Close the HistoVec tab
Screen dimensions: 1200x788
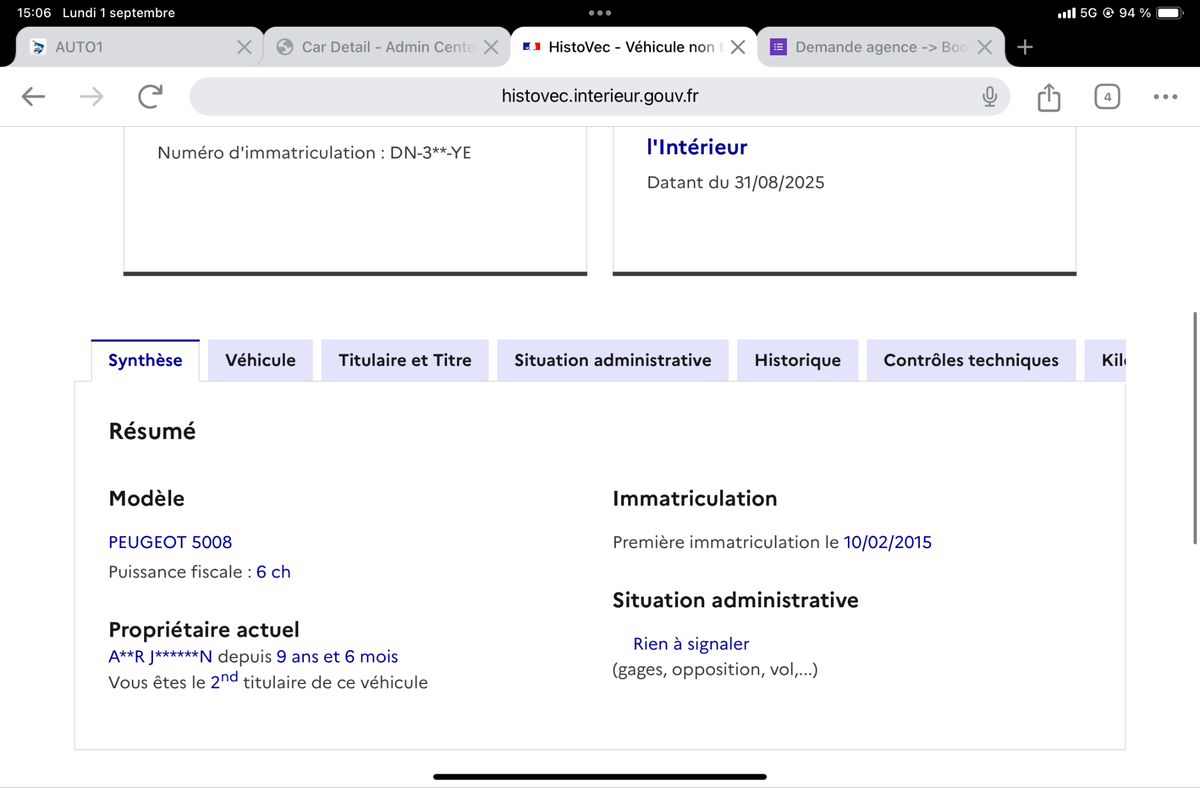(x=738, y=47)
